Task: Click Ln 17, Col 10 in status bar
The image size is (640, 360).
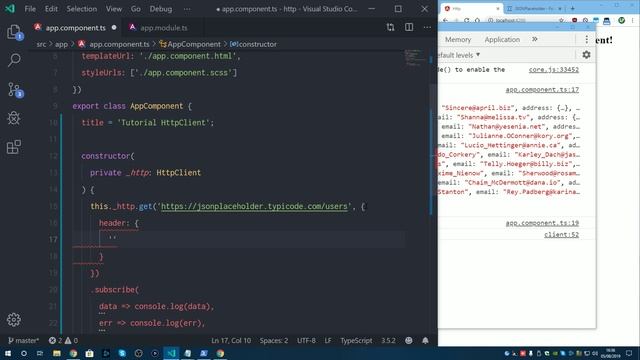Action: coord(231,340)
